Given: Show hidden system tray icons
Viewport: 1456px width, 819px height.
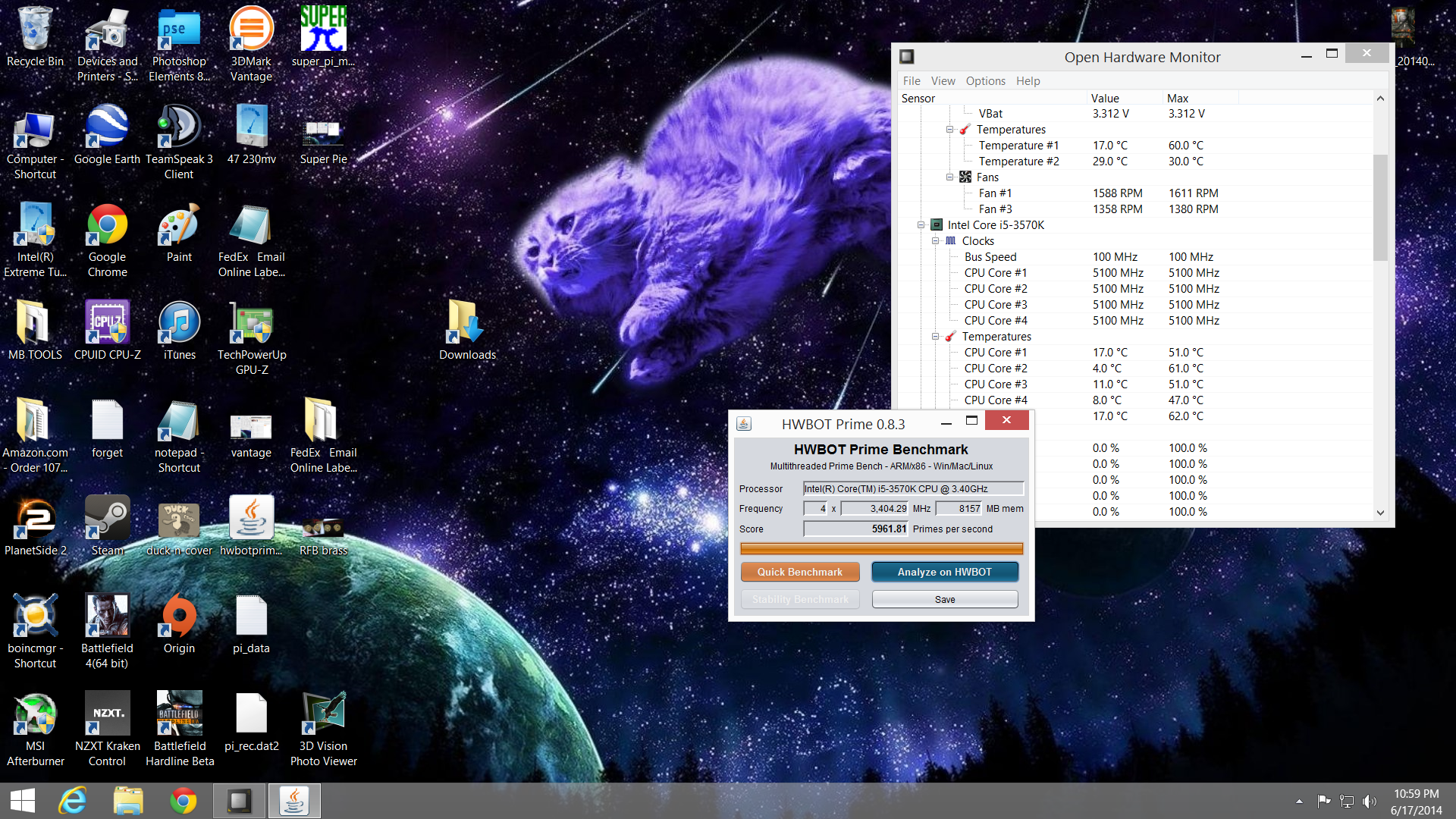Looking at the screenshot, I should 1299,802.
